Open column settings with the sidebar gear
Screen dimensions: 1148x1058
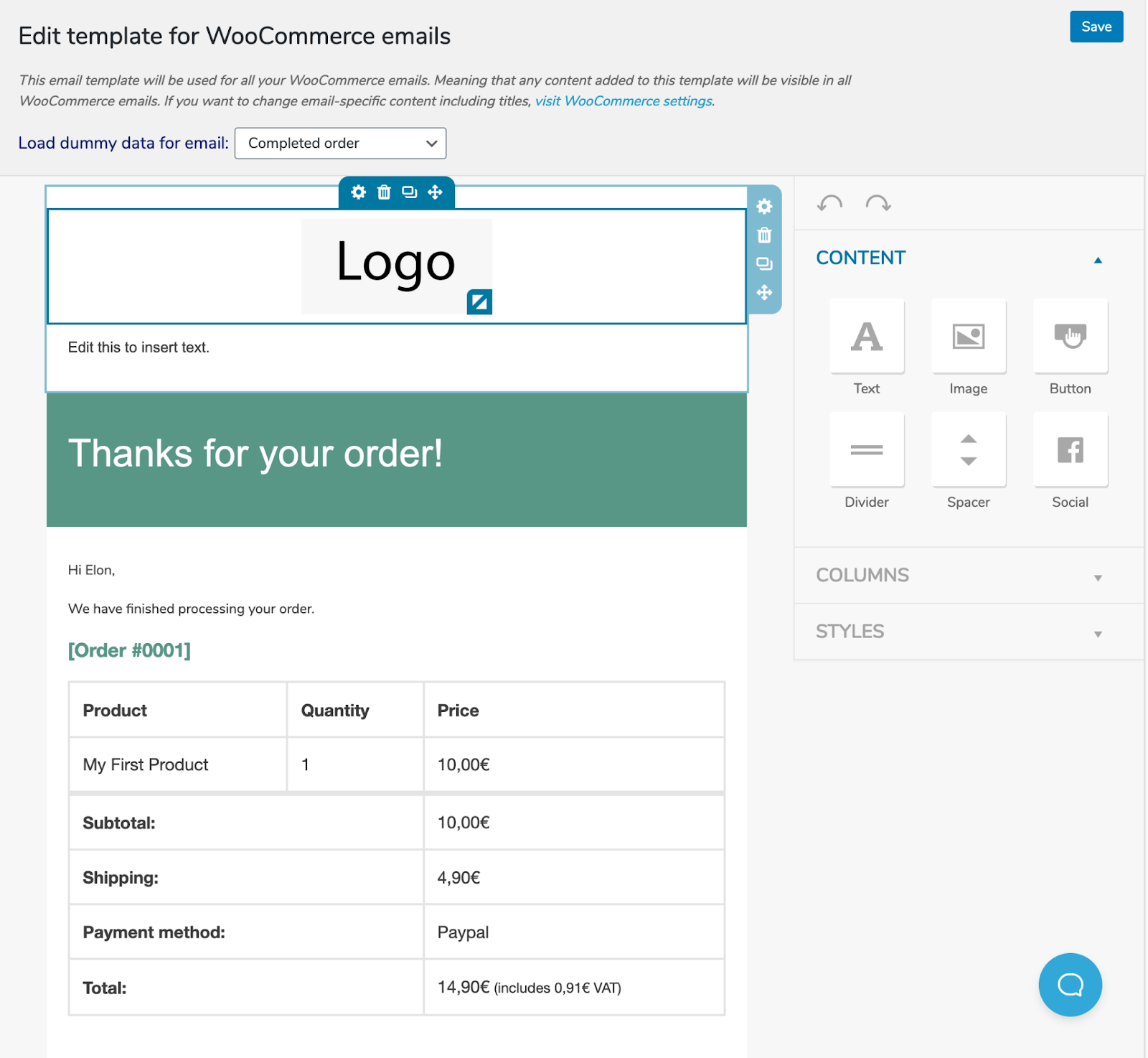point(764,207)
